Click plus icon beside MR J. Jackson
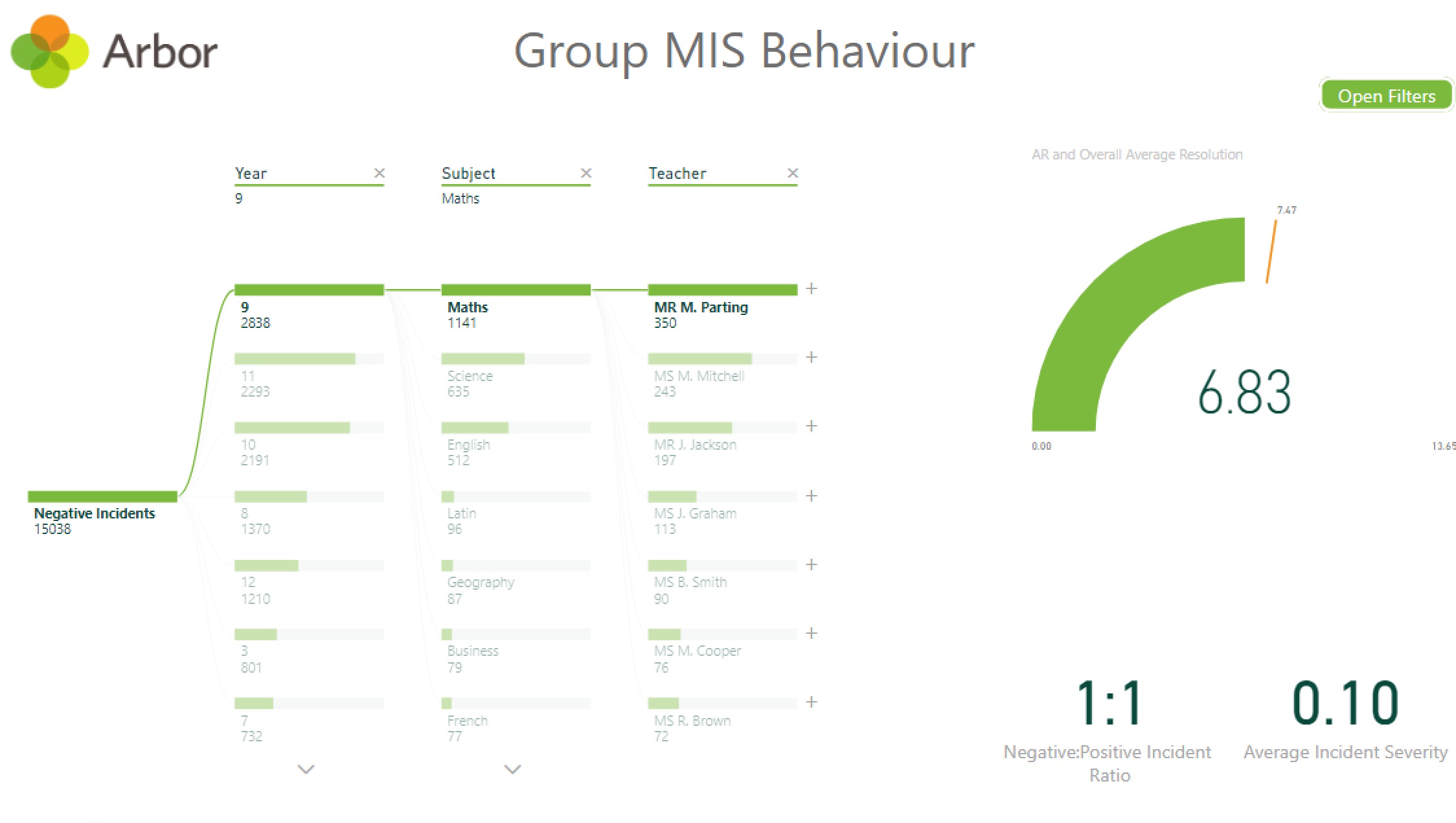This screenshot has height=823, width=1456. pyautogui.click(x=812, y=426)
